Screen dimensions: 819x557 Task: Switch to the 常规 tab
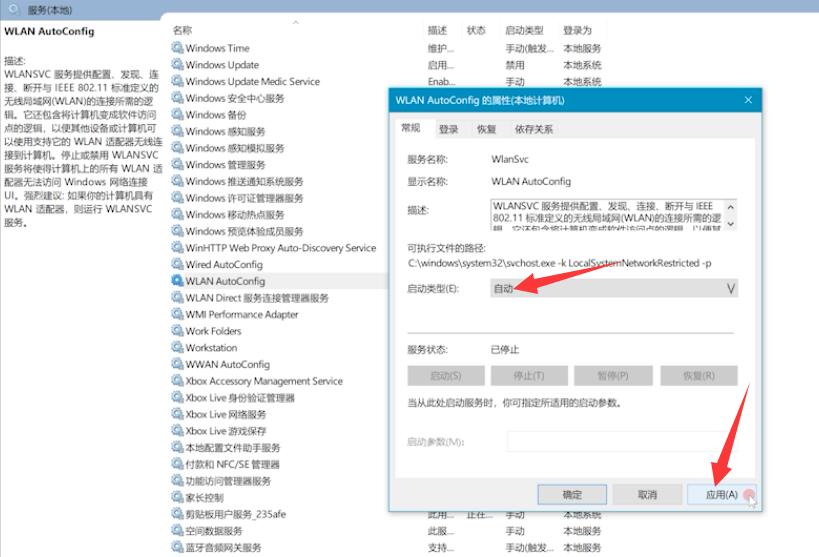(x=411, y=128)
